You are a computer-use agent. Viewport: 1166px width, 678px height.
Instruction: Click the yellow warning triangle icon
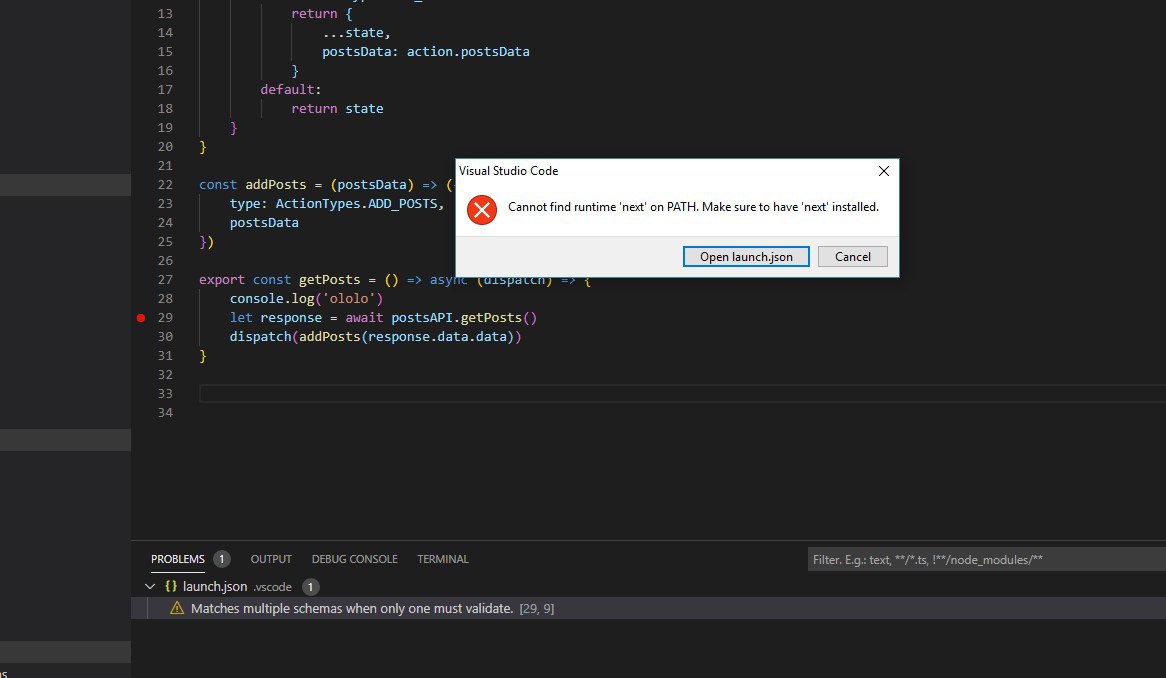(177, 608)
